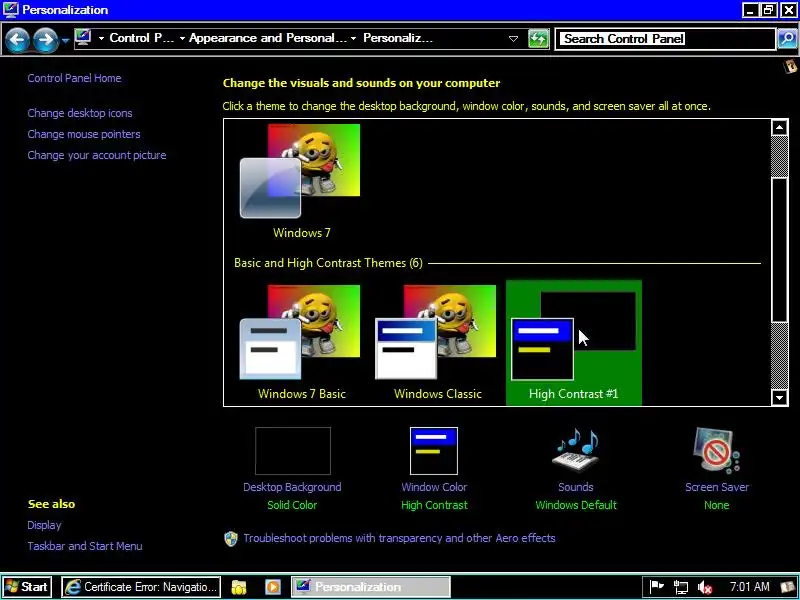The height and width of the screenshot is (600, 800).
Task: Open the Window Color icon
Action: (x=434, y=451)
